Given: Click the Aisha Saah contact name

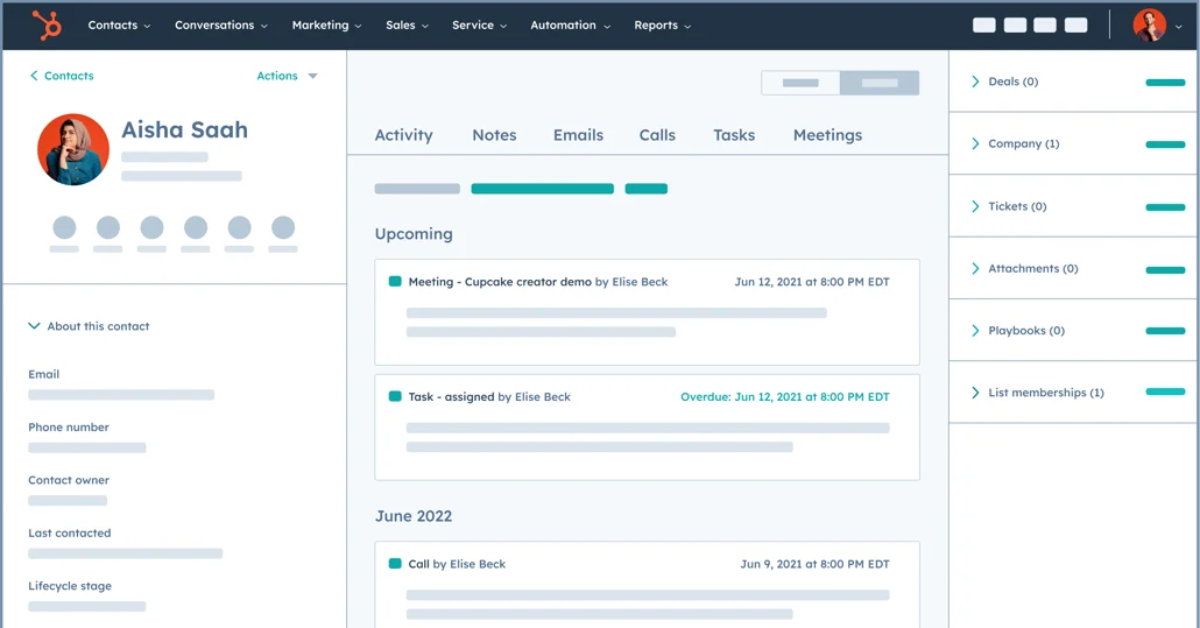Looking at the screenshot, I should [185, 130].
